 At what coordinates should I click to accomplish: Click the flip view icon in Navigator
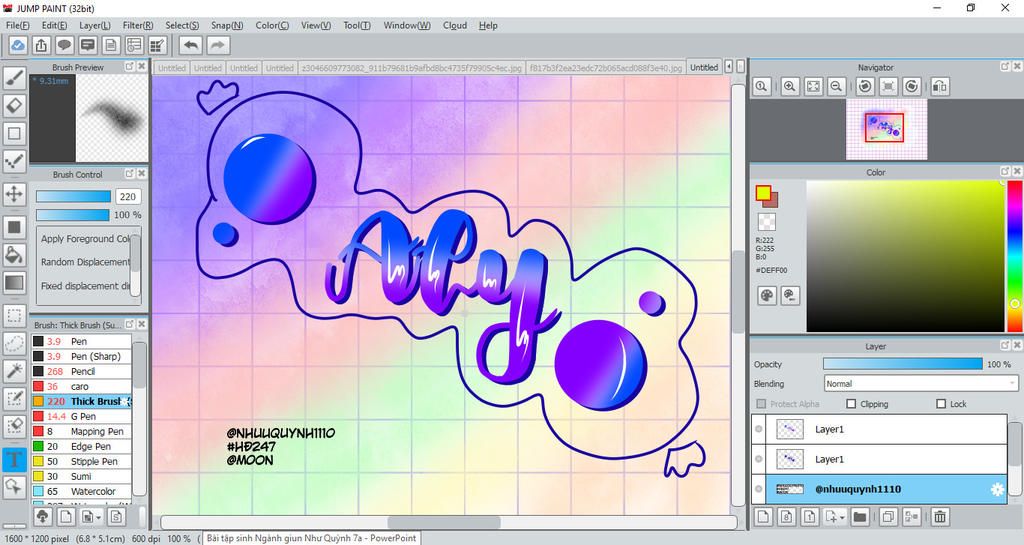click(940, 86)
